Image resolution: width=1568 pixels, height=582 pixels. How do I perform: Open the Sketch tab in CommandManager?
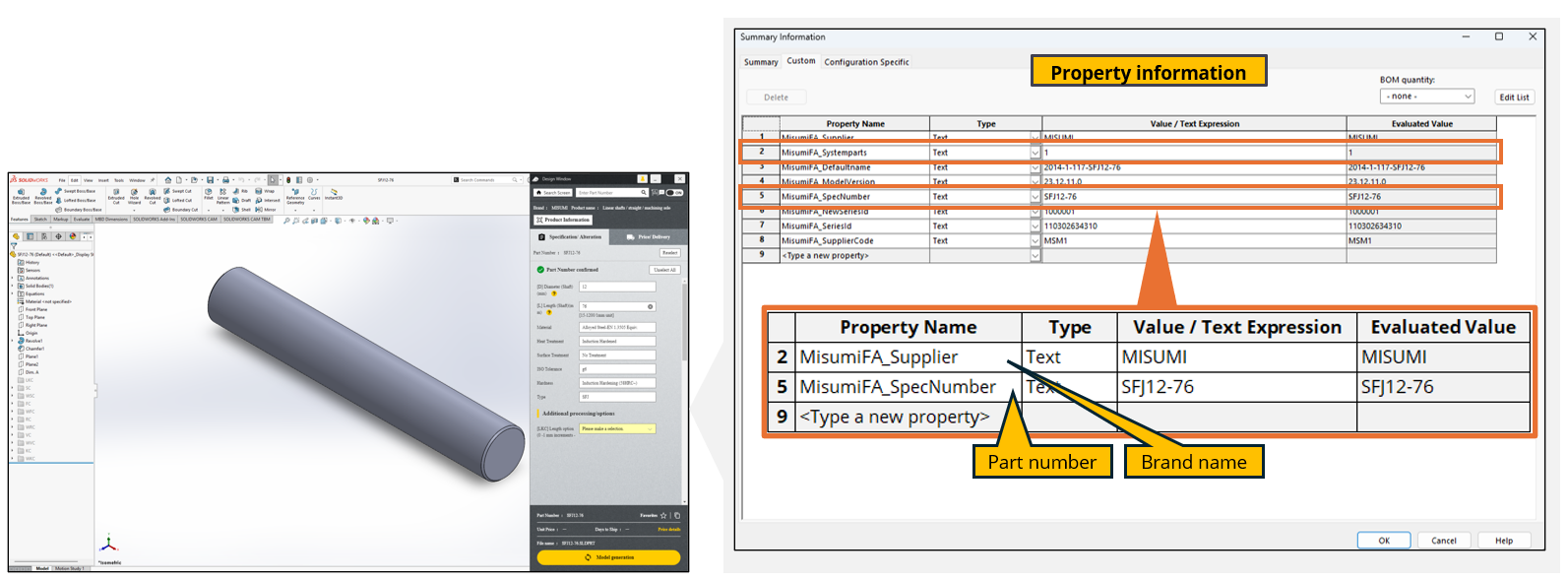point(40,220)
